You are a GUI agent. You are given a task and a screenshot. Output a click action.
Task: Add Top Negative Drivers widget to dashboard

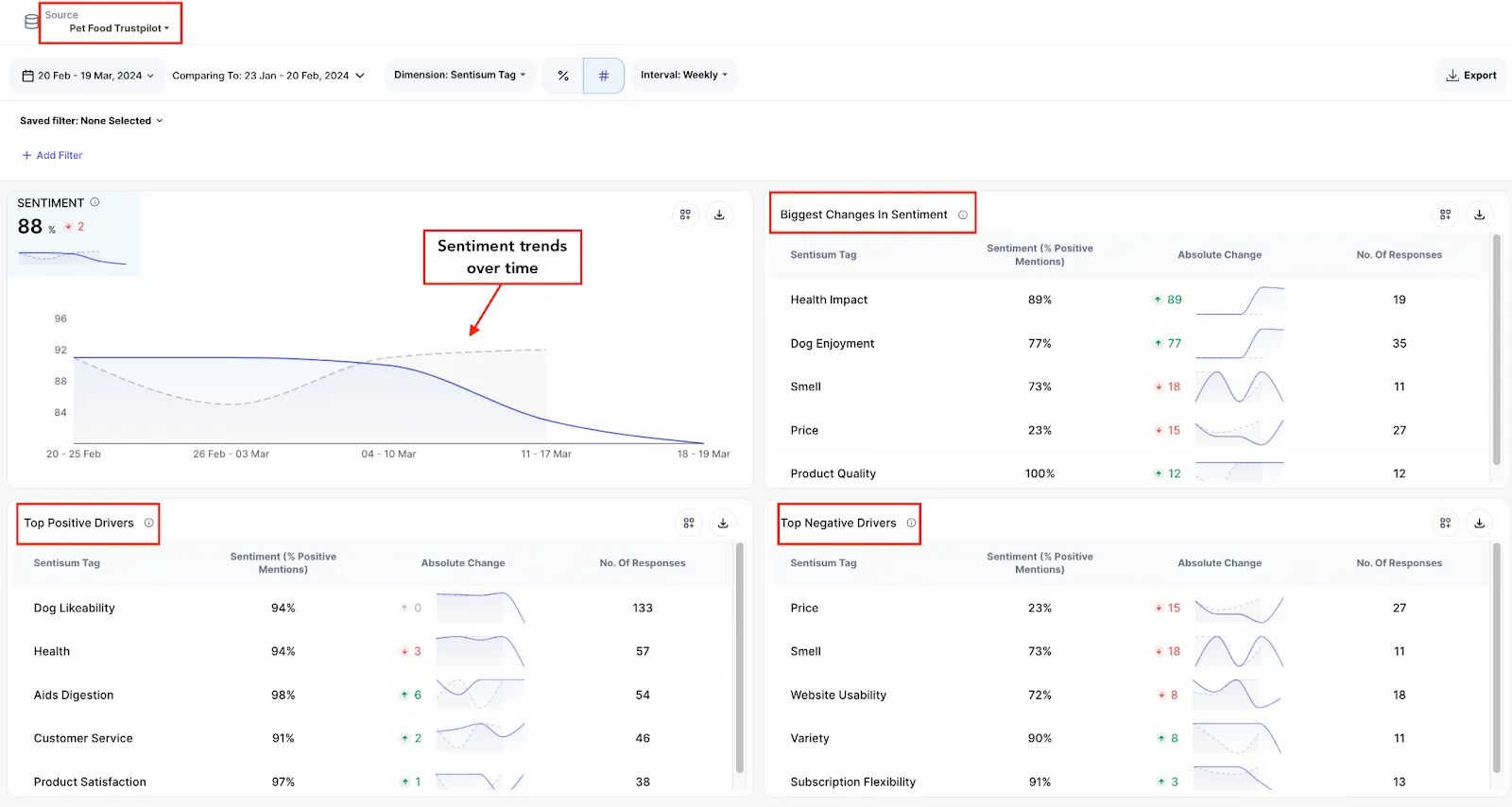[1445, 523]
